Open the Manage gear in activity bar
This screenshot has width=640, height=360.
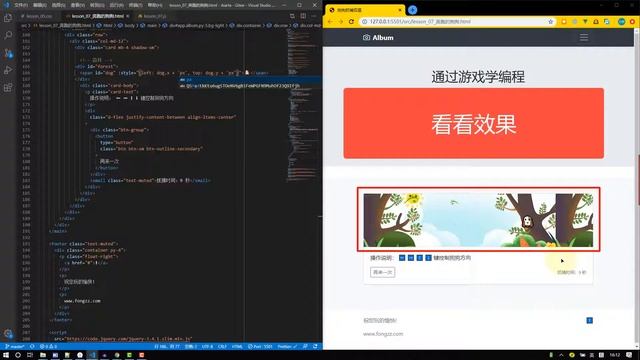click(8, 333)
